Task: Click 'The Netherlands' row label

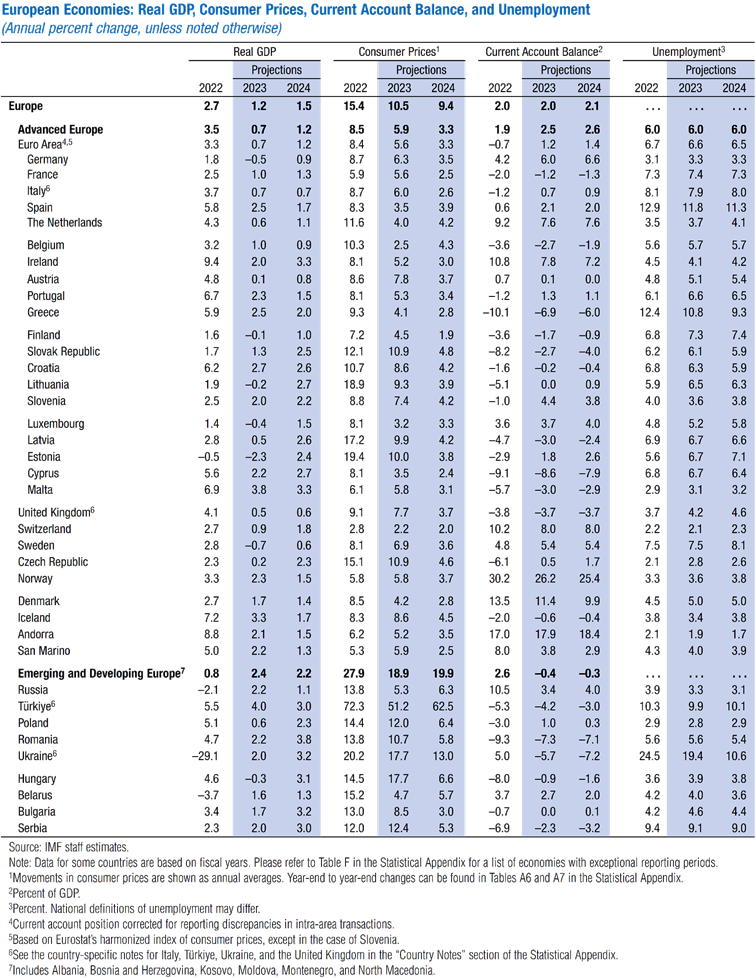Action: click(x=64, y=223)
